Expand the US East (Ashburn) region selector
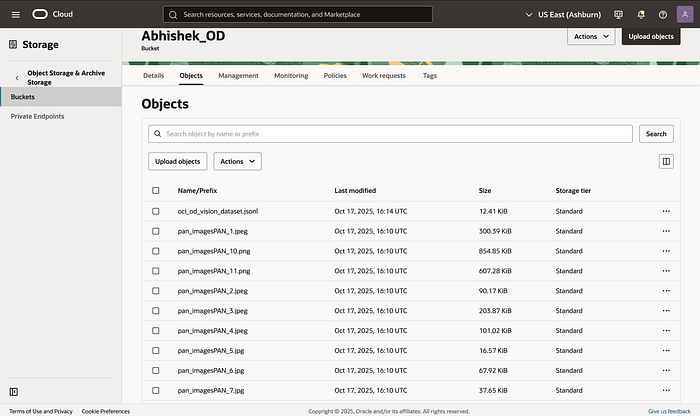The image size is (700, 416). [563, 15]
